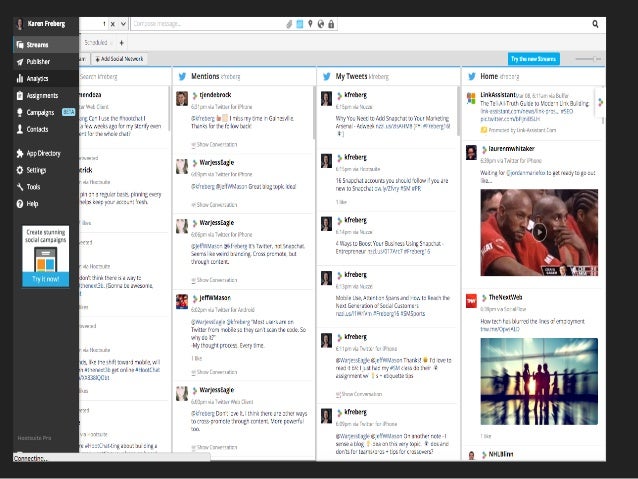Click laurenmwhitaker username in Home
The width and height of the screenshot is (638, 479).
point(511,149)
